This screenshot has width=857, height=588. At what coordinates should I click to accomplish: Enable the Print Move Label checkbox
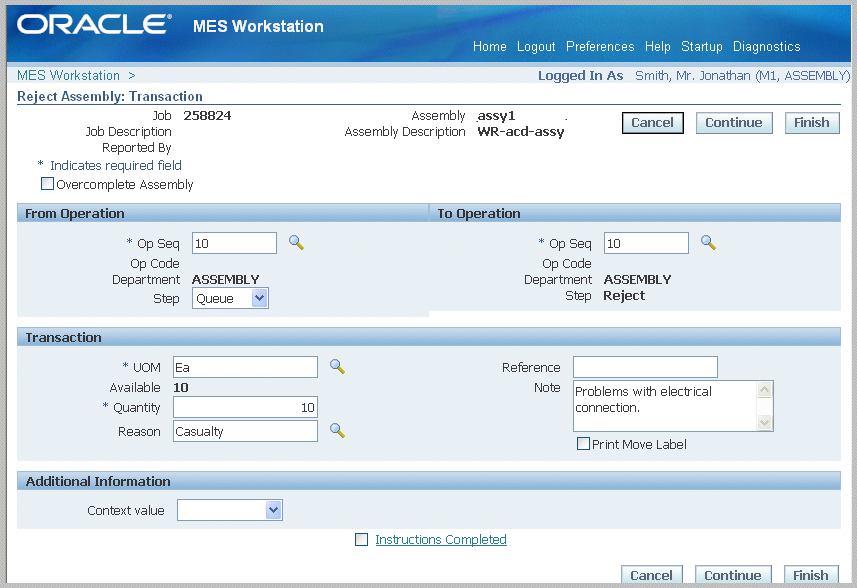[x=583, y=444]
